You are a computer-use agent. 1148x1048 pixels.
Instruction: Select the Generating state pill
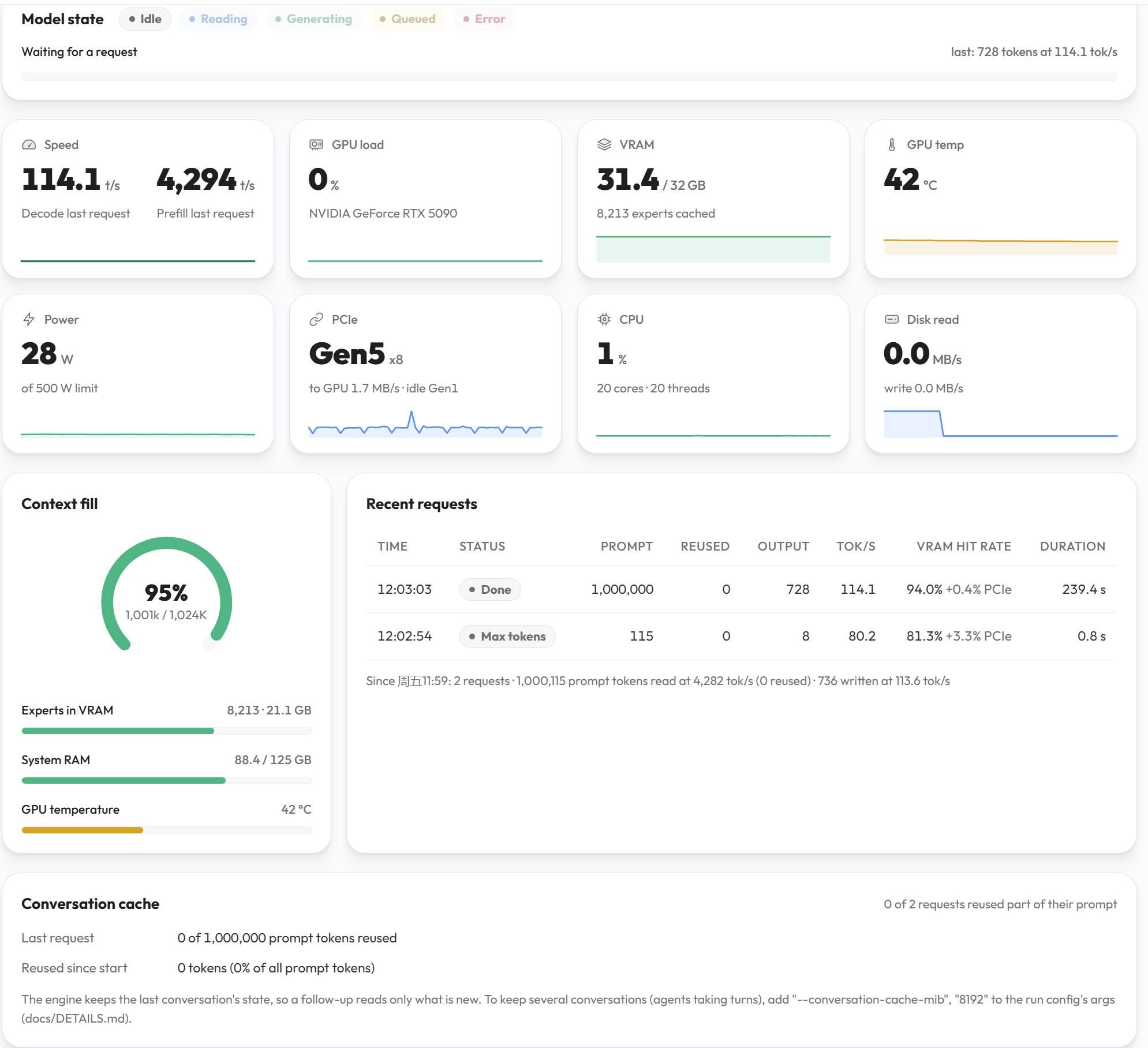tap(313, 19)
